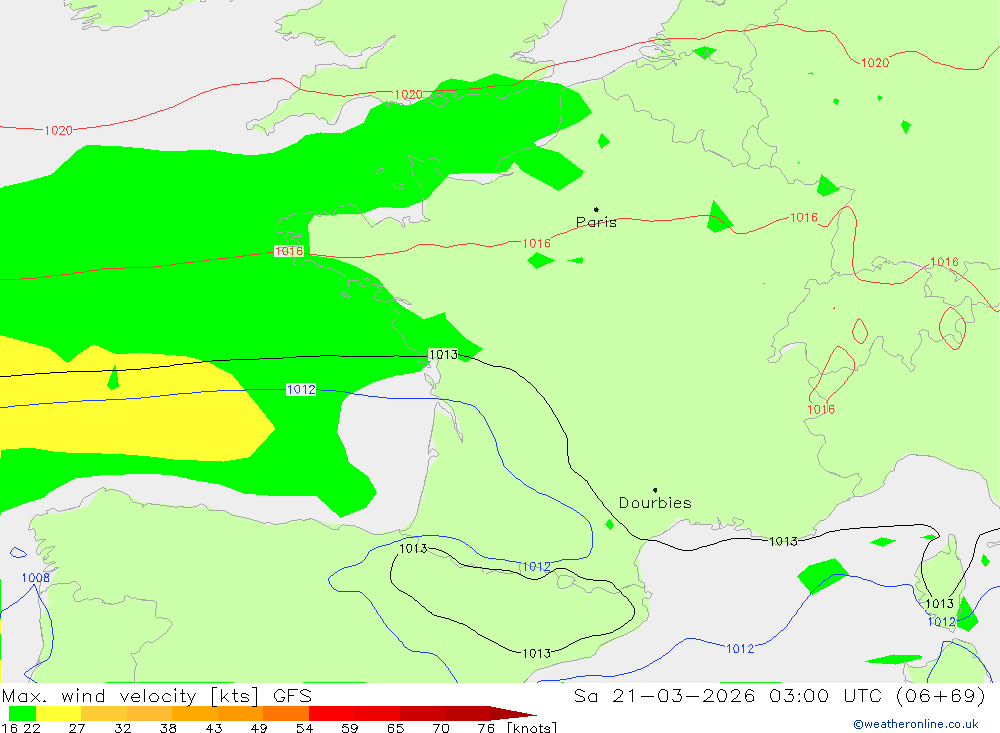This screenshot has height=733, width=1000.
Task: Pick the bright green legend swatch
Action: [22, 713]
